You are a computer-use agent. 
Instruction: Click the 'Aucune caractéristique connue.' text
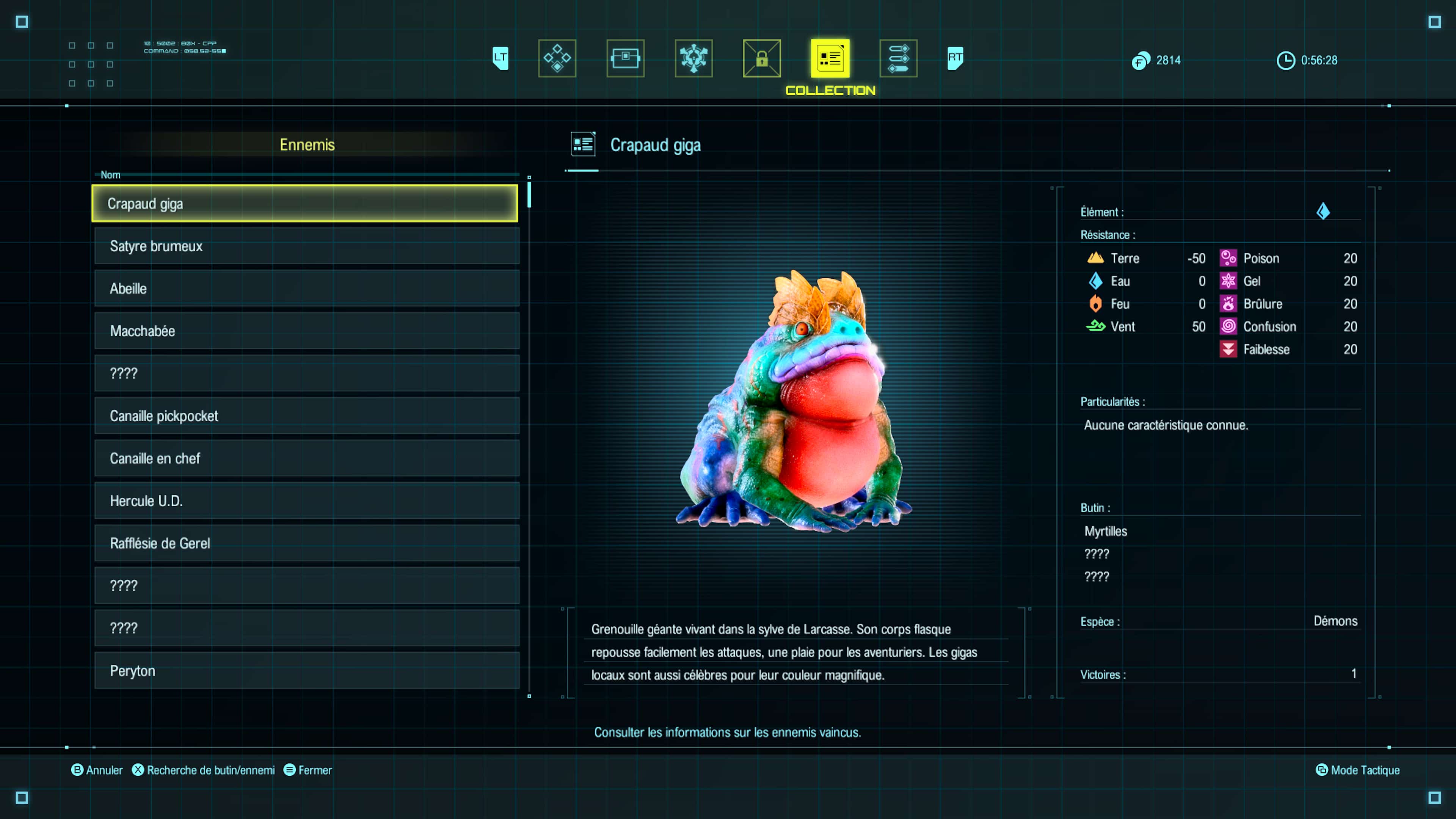pyautogui.click(x=1166, y=425)
